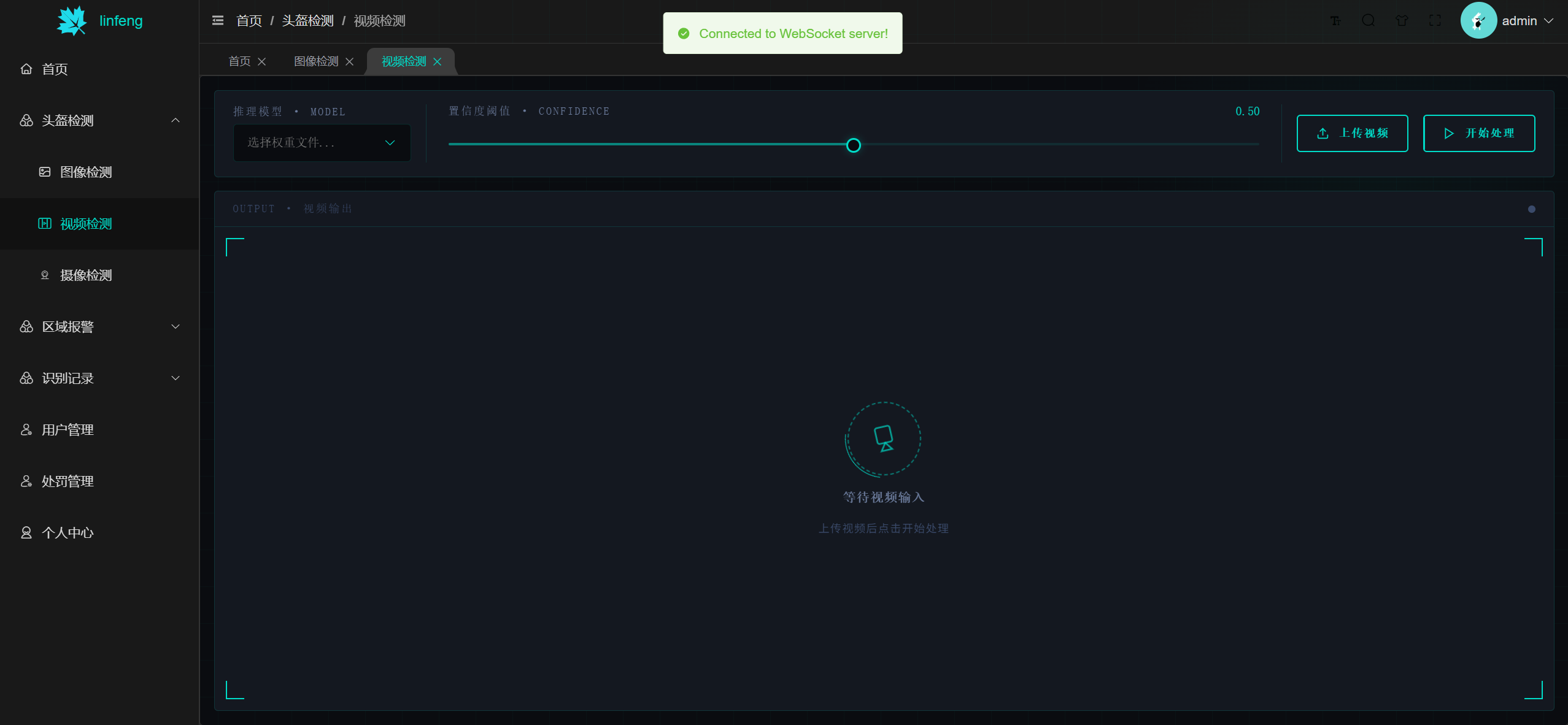Click the 个人中心 person icon
This screenshot has width=1568, height=725.
[x=26, y=532]
